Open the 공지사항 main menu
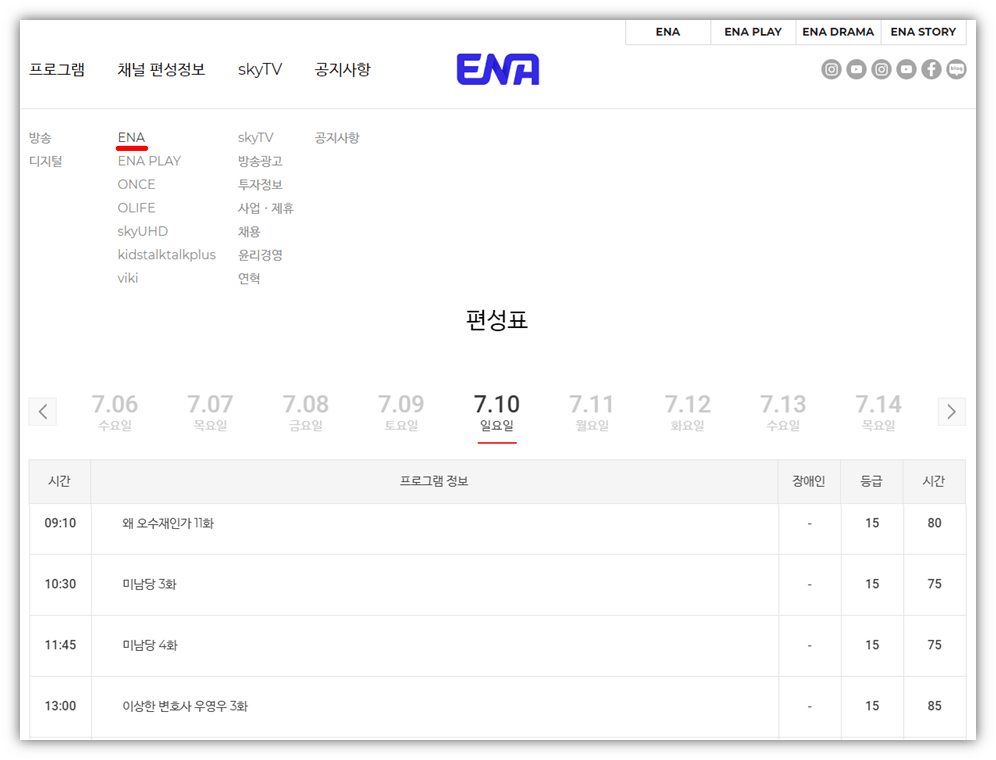The height and width of the screenshot is (760, 996). click(342, 69)
